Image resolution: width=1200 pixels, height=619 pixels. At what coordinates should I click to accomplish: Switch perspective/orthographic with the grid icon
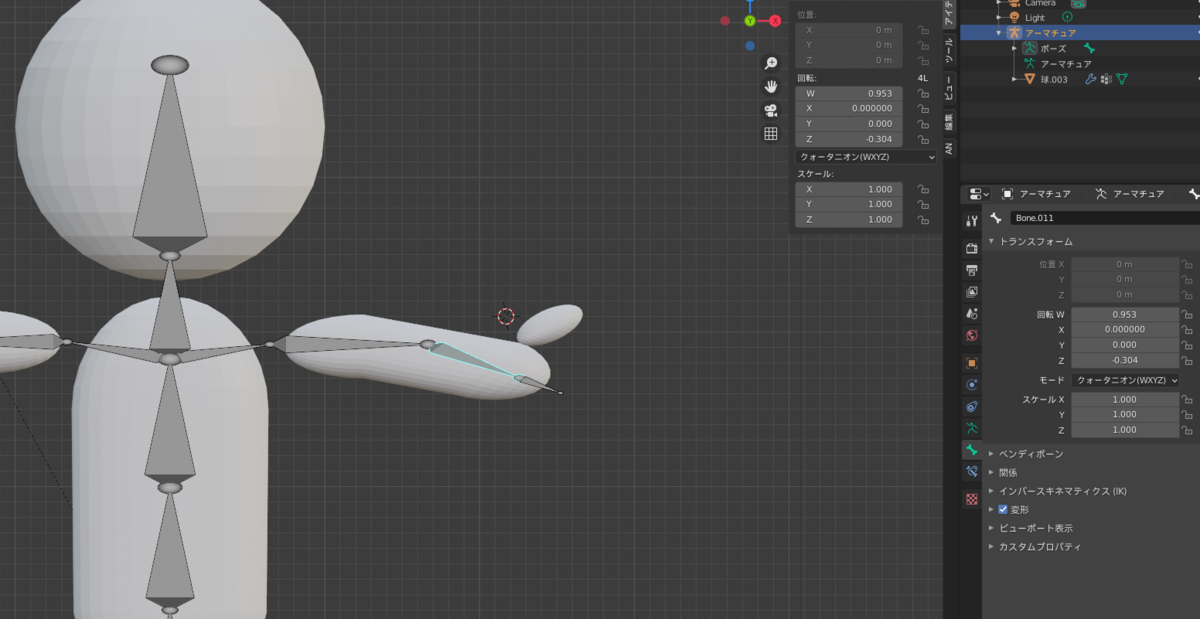pyautogui.click(x=771, y=134)
